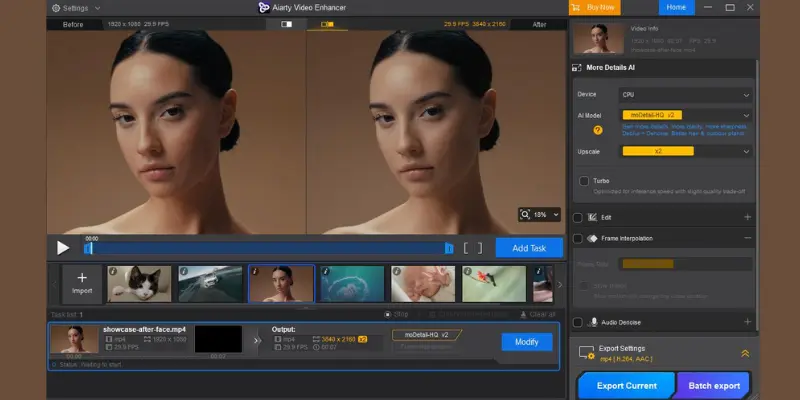Set the trim start bracket marker
Image resolution: width=800 pixels, height=400 pixels.
point(466,248)
